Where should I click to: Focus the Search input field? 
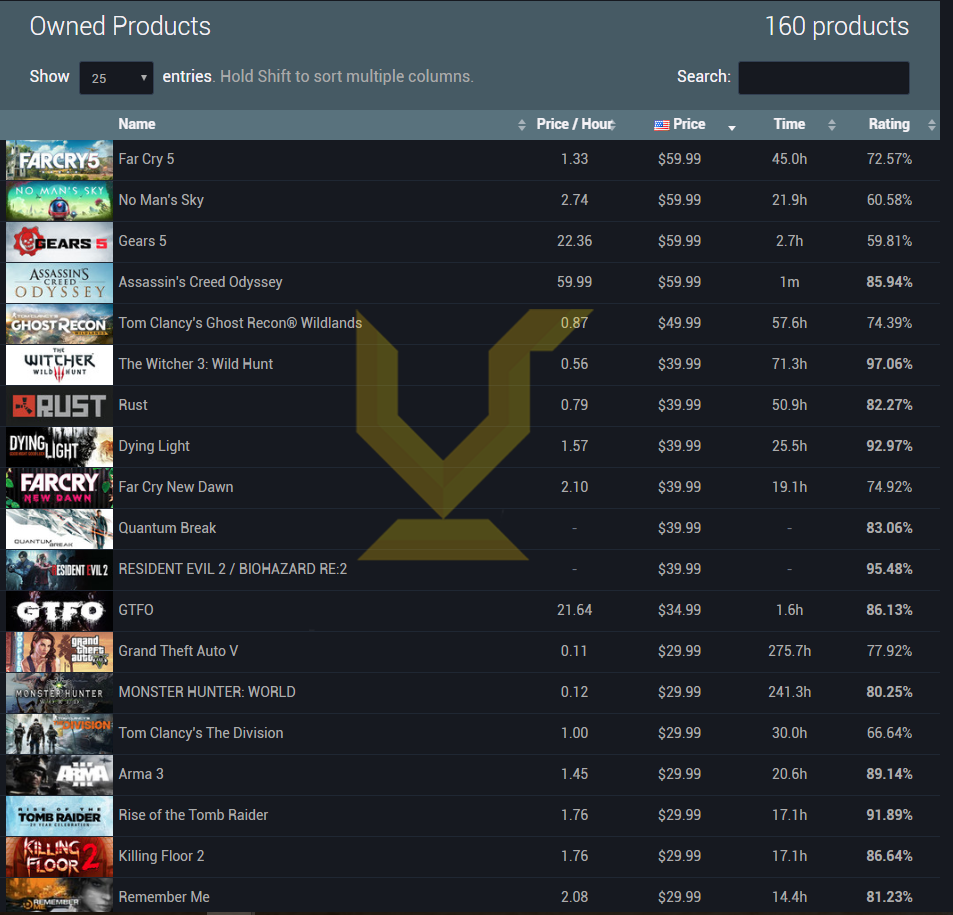pyautogui.click(x=823, y=78)
